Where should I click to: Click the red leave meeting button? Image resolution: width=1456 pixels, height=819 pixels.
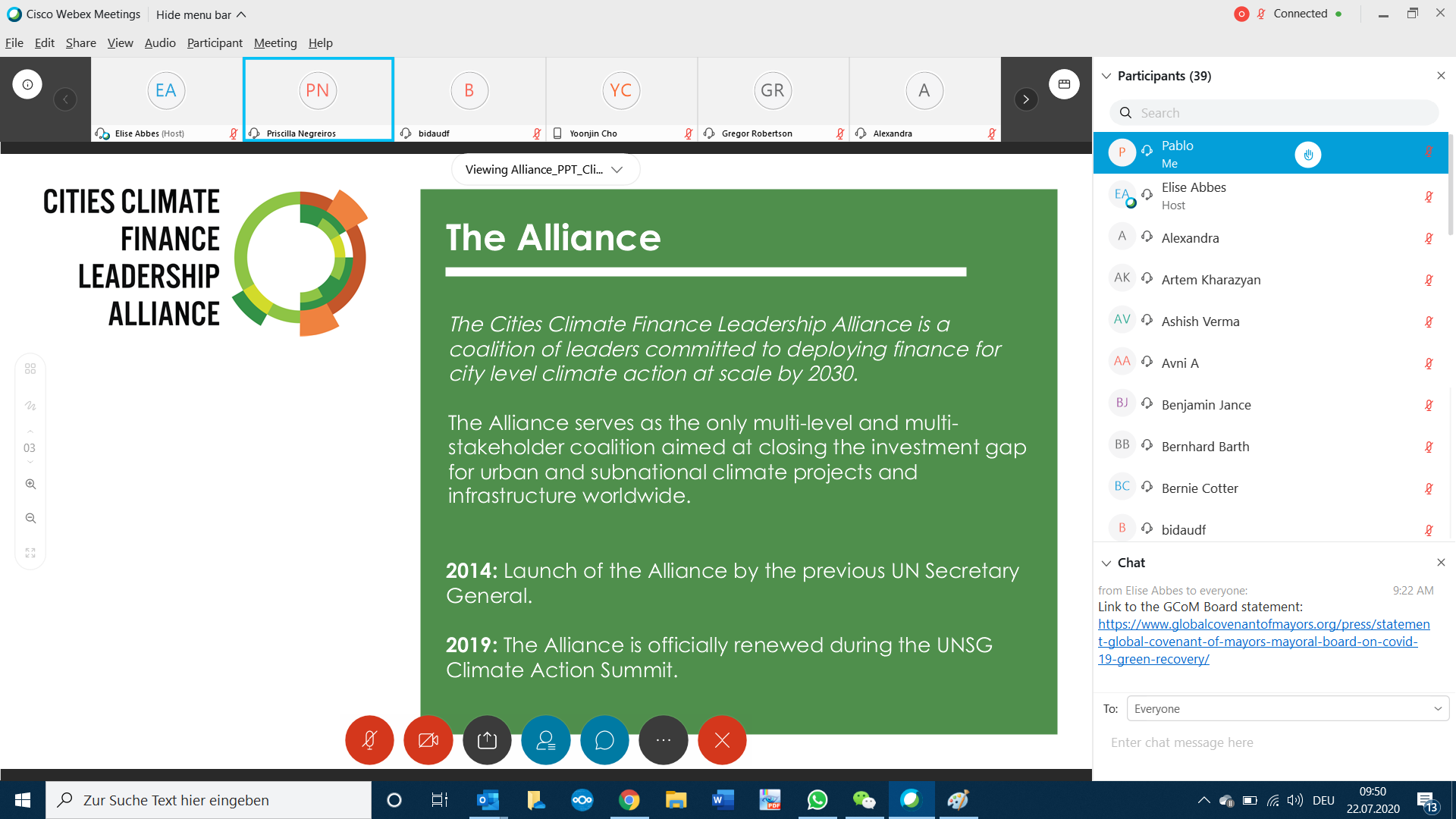(722, 740)
